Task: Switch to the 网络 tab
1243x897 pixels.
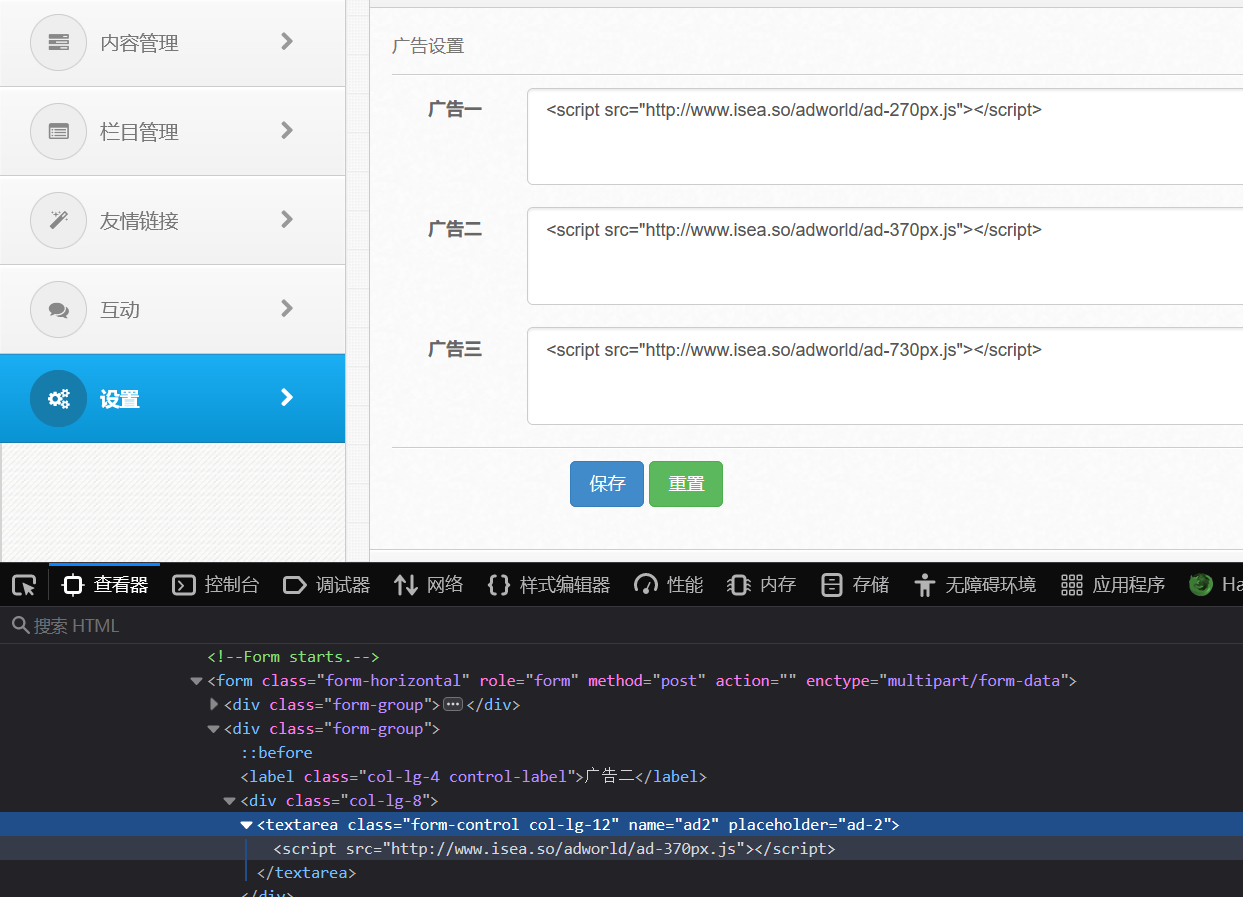Action: 428,585
